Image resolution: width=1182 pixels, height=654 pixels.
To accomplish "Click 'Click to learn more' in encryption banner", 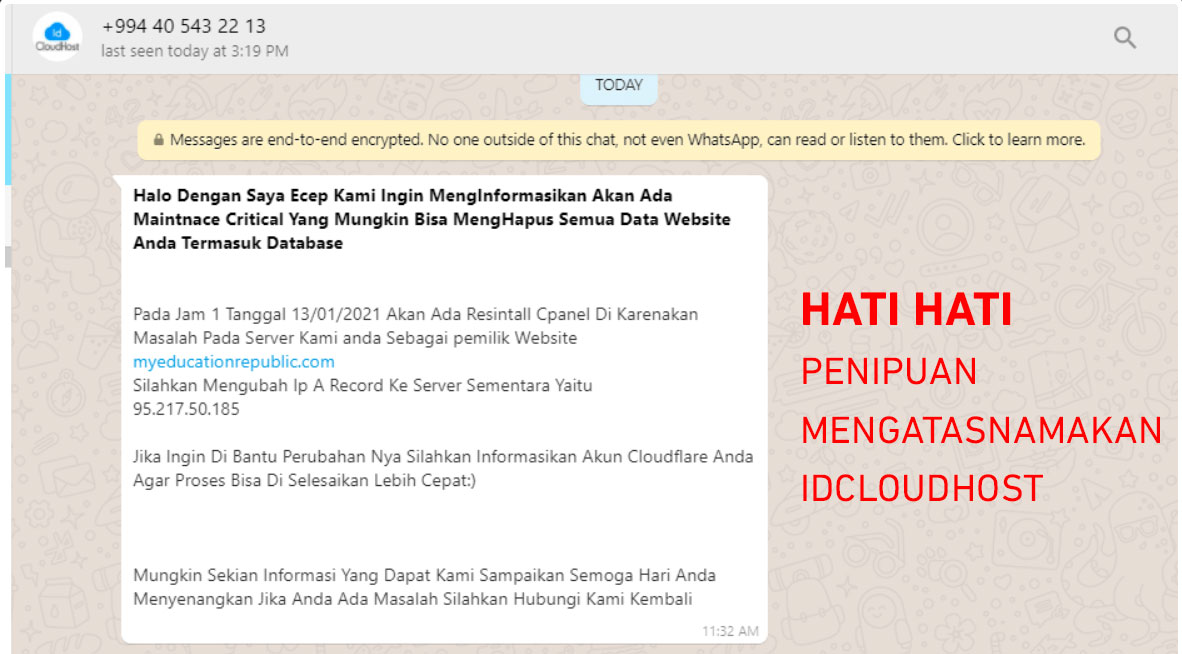I will pos(1018,140).
